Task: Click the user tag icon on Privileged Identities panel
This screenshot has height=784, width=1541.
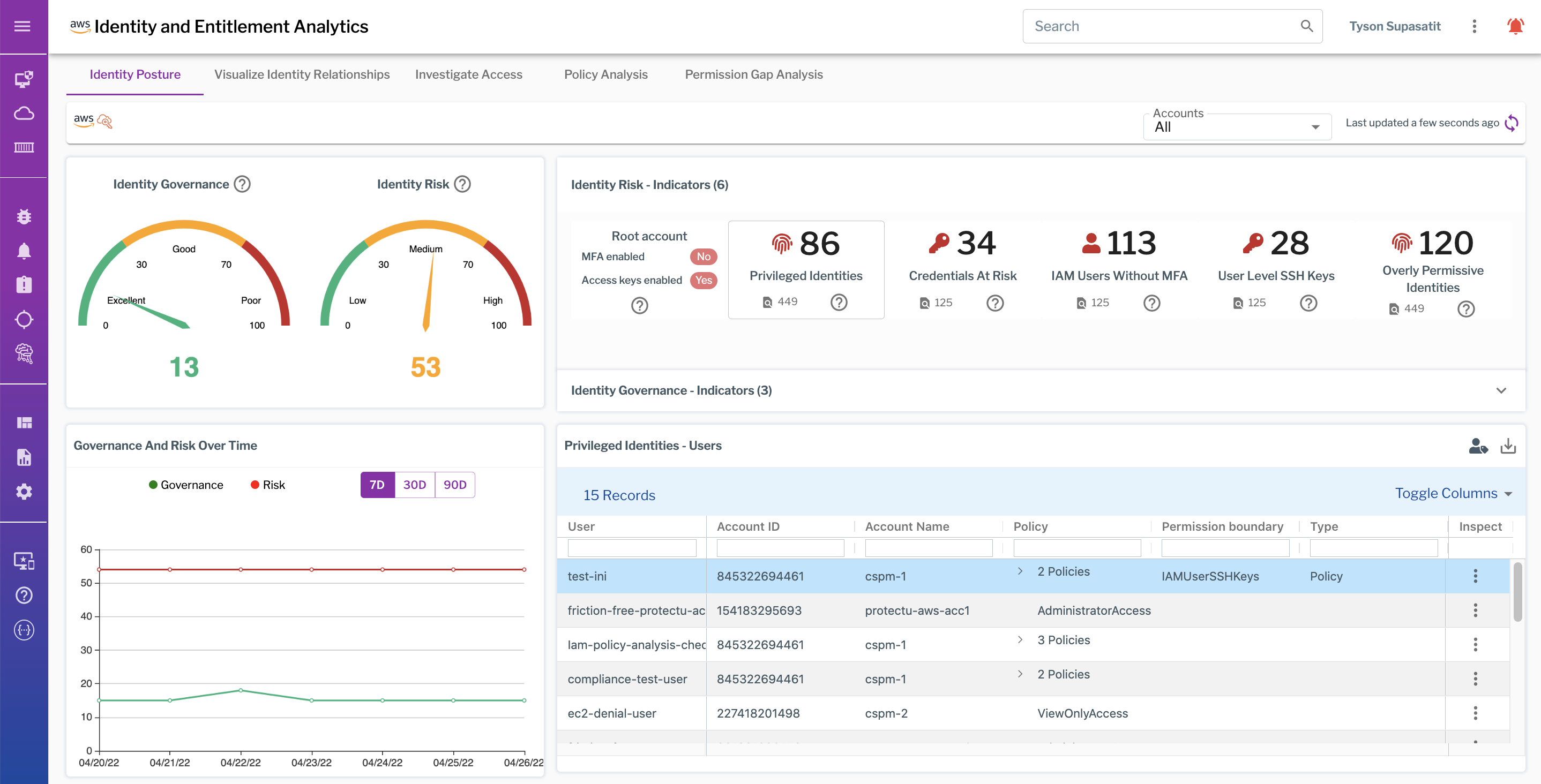Action: pos(1479,446)
